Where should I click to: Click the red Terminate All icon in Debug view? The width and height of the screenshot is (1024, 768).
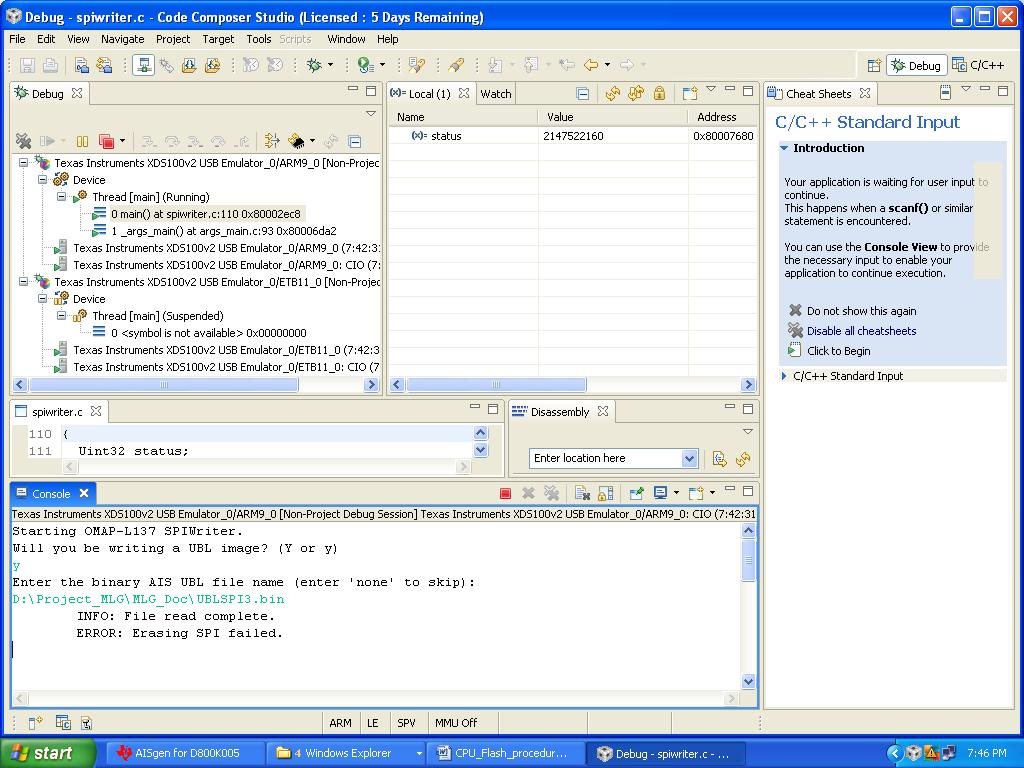pyautogui.click(x=106, y=141)
